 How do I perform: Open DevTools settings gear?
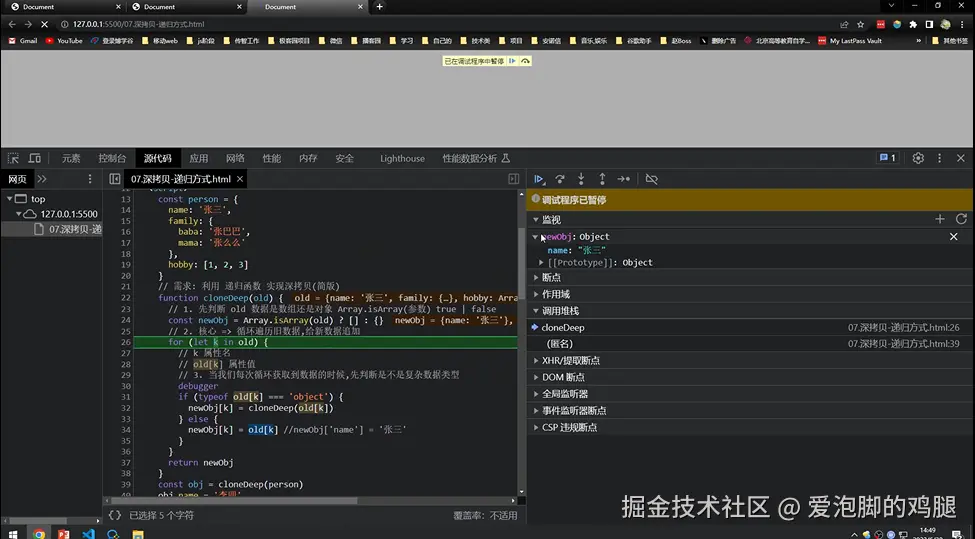click(918, 158)
